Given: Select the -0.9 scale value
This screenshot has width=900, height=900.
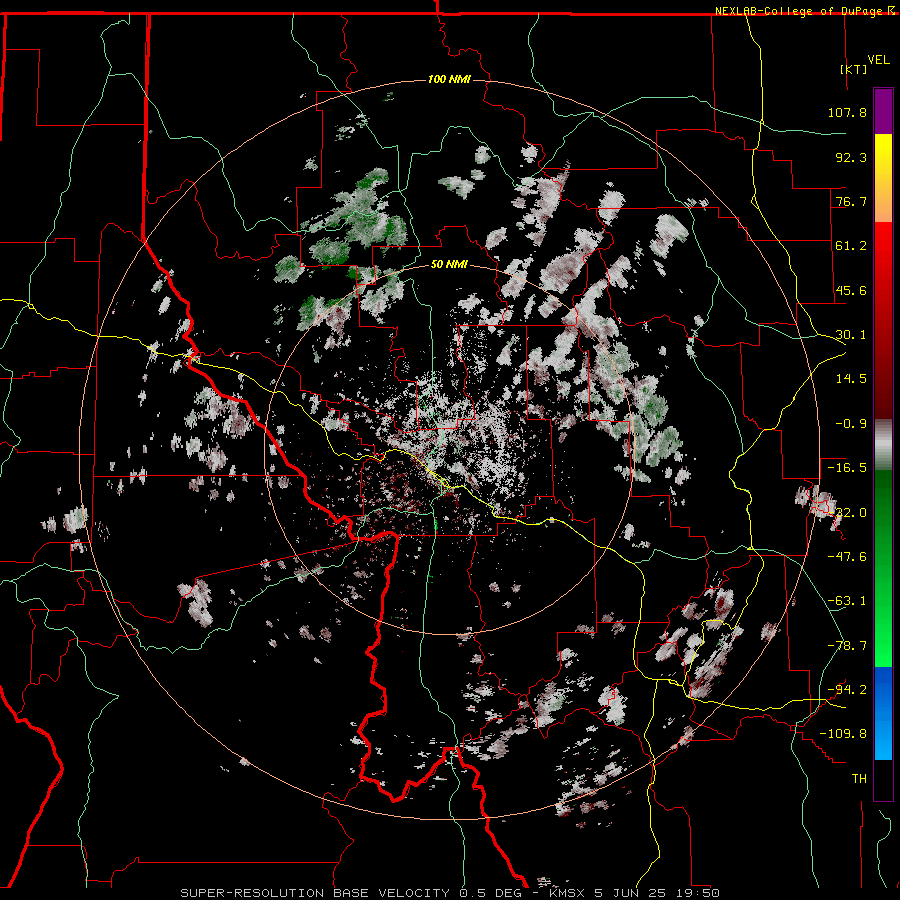Looking at the screenshot, I should click(x=851, y=424).
